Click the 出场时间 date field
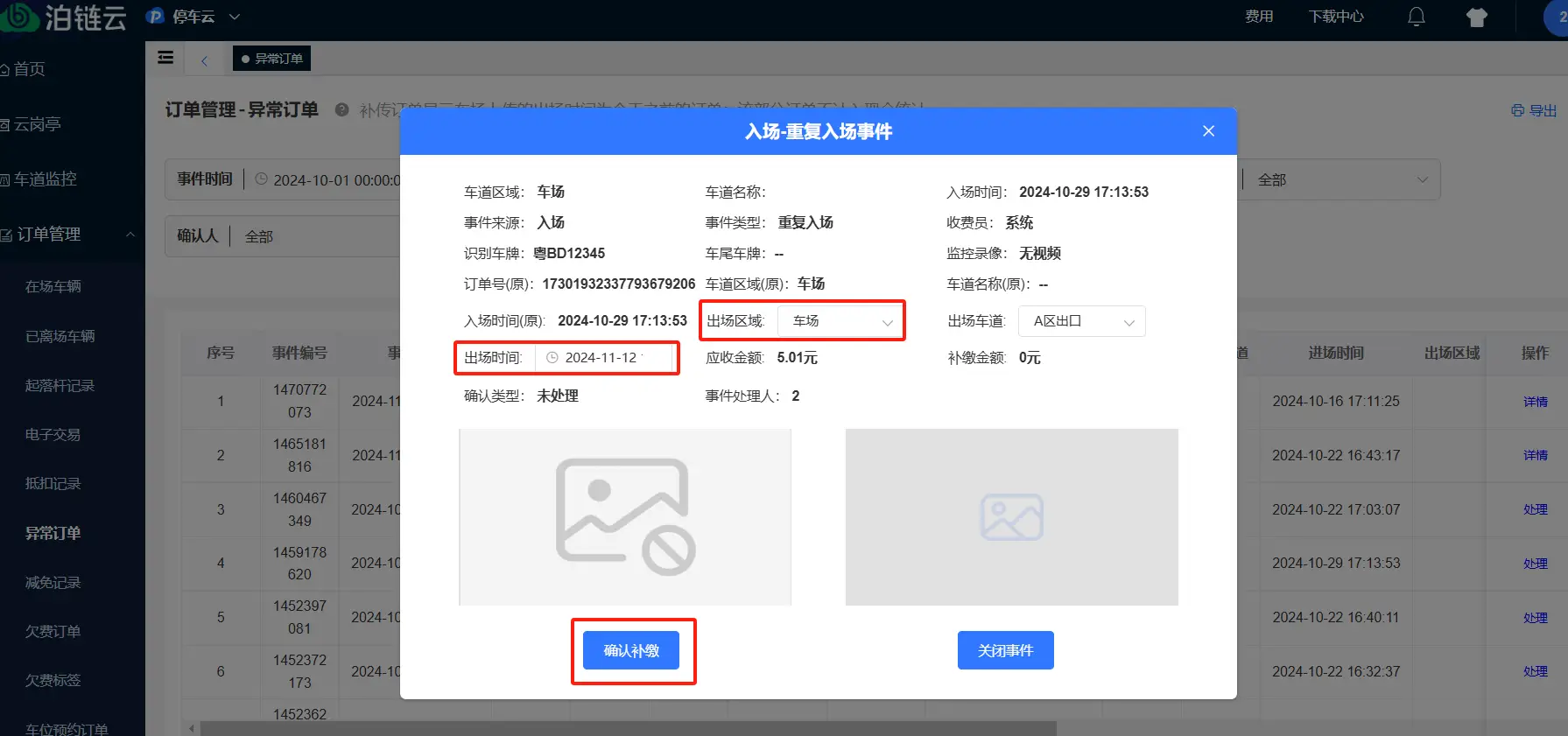The image size is (1568, 736). (604, 358)
